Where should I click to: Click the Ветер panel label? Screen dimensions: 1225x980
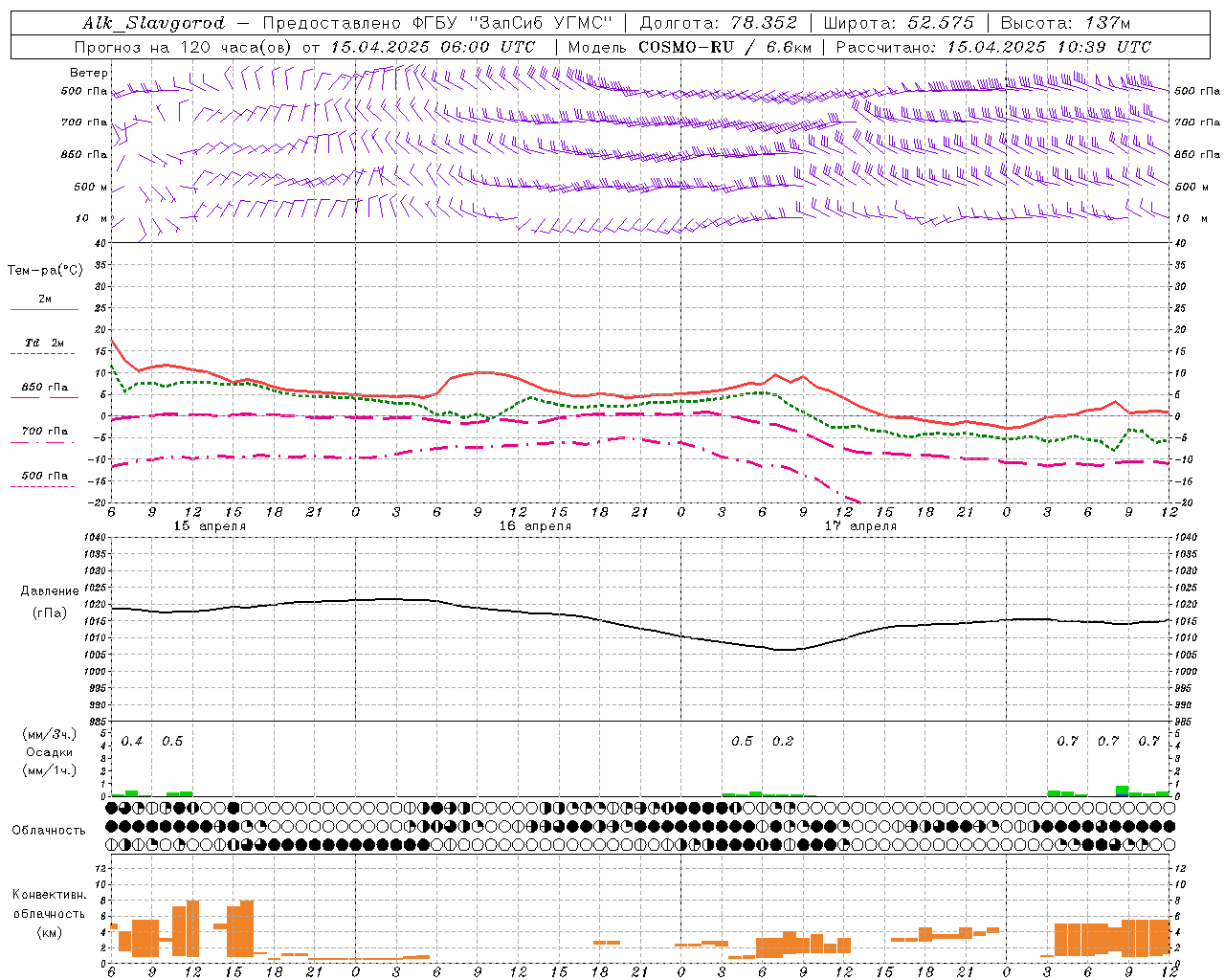pyautogui.click(x=89, y=73)
